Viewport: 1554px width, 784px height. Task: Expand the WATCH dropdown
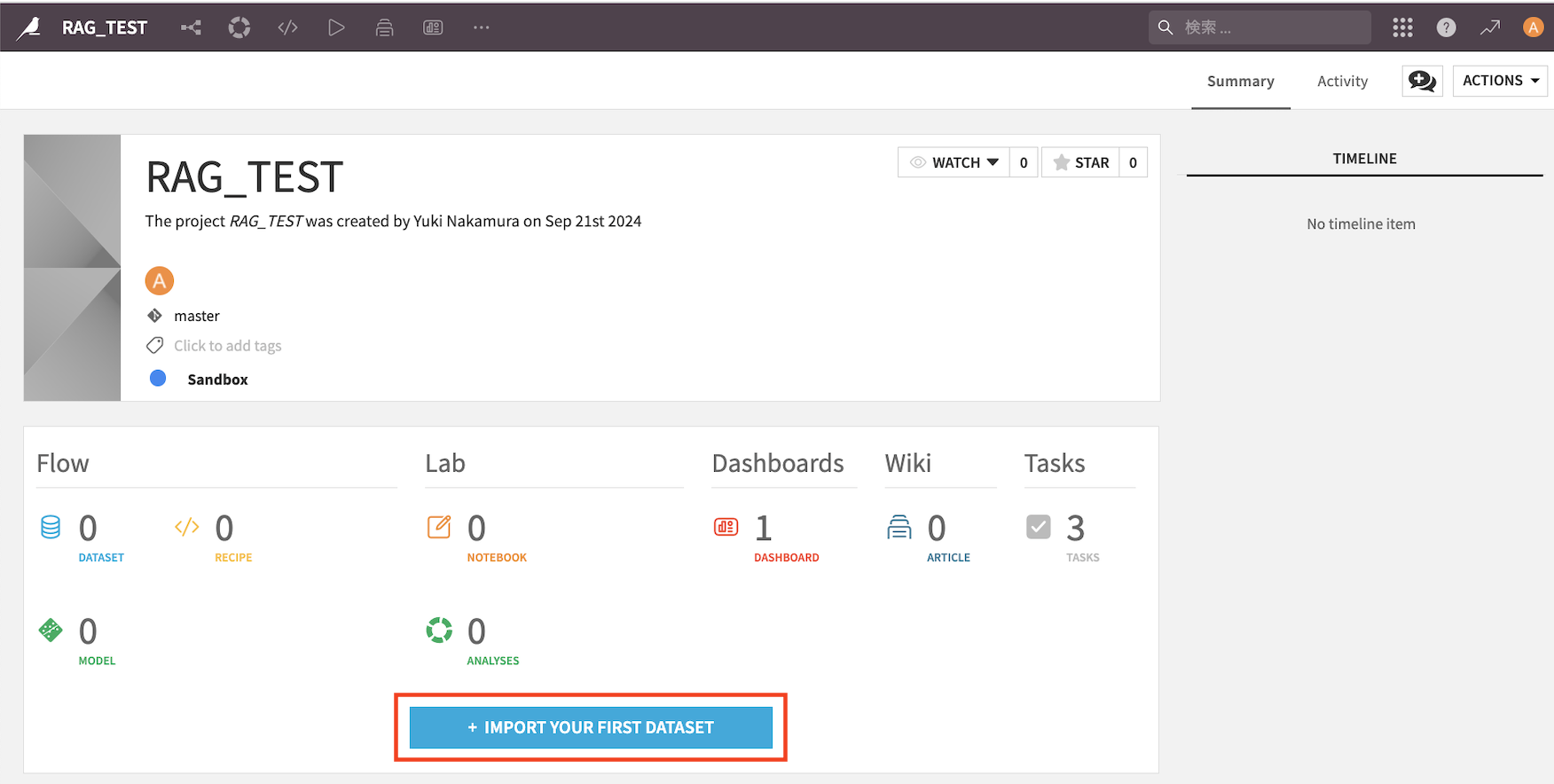pos(954,162)
